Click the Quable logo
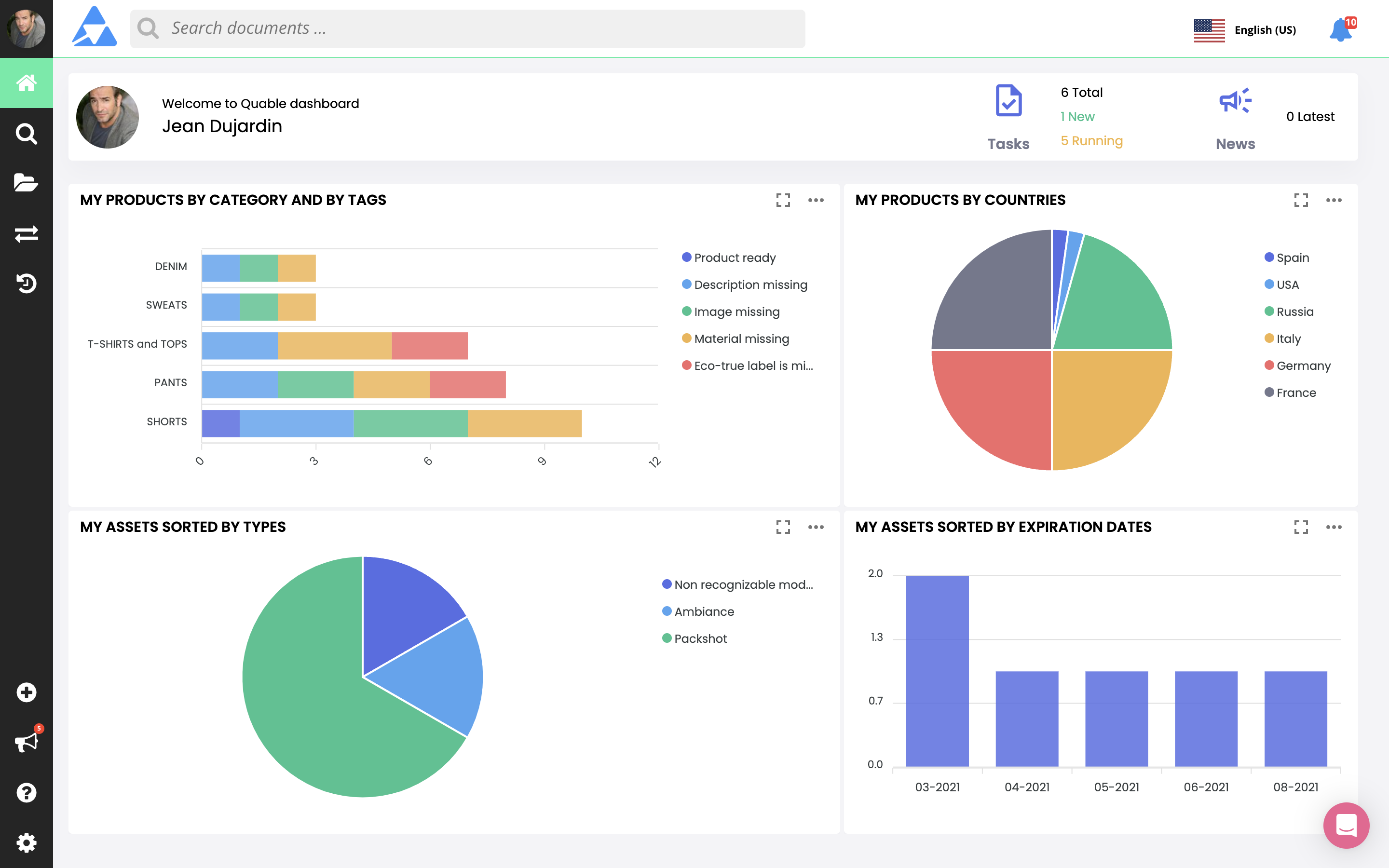This screenshot has height=868, width=1389. 94,27
